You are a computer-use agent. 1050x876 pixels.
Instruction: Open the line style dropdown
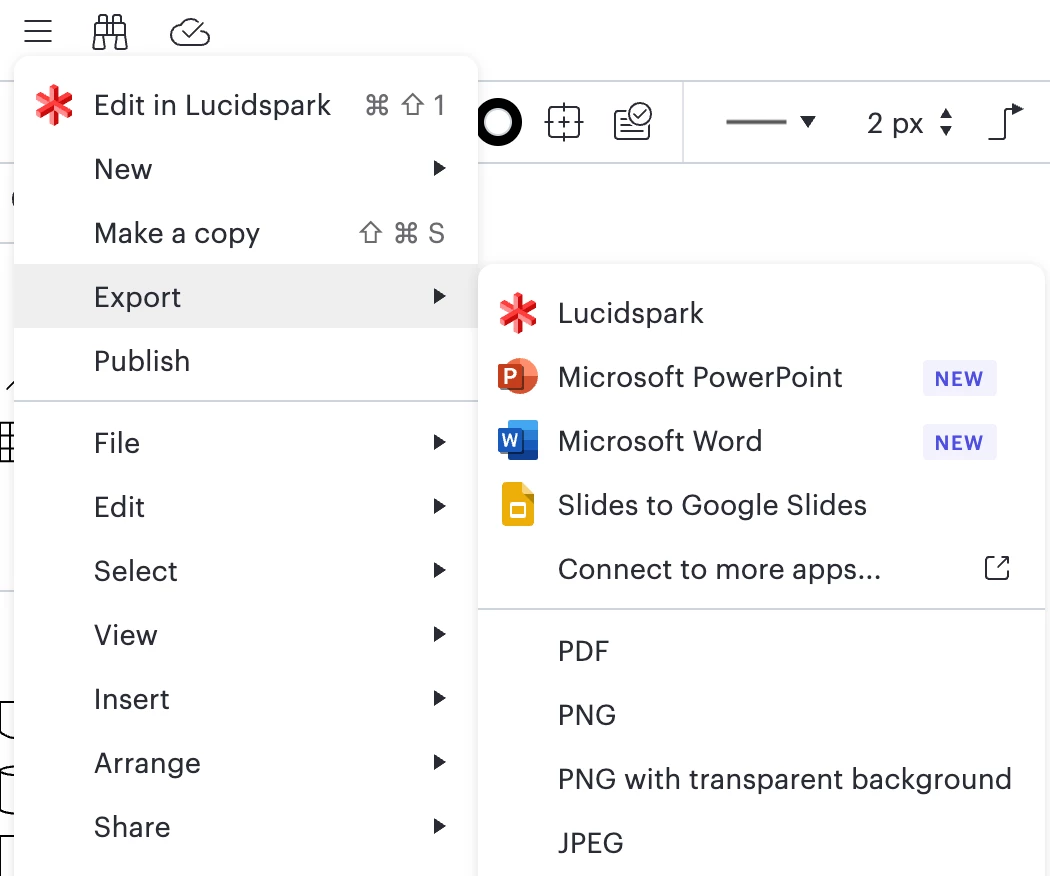click(x=770, y=122)
